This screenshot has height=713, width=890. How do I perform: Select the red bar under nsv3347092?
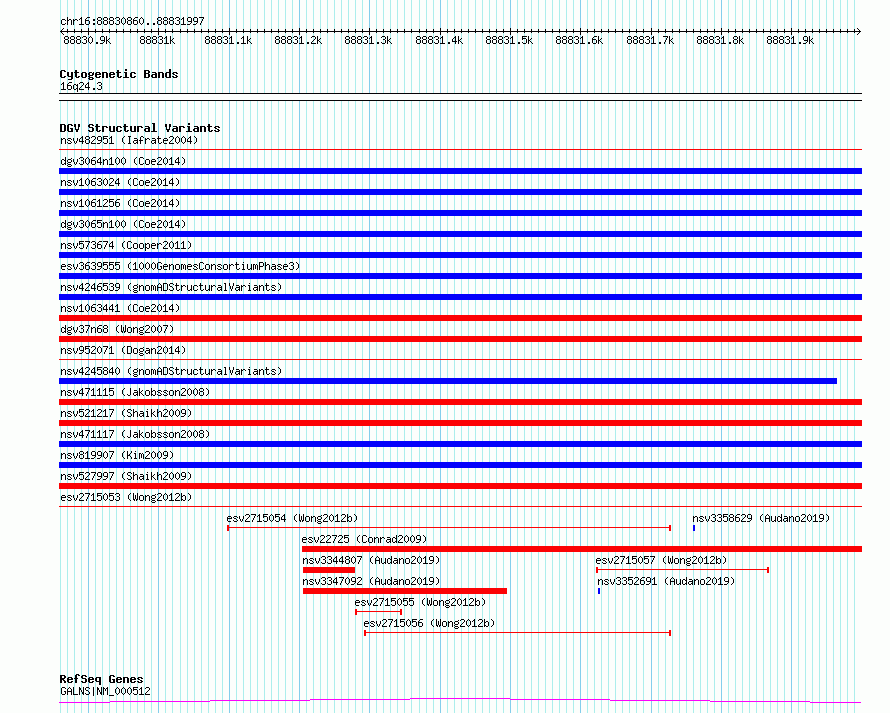coord(405,591)
